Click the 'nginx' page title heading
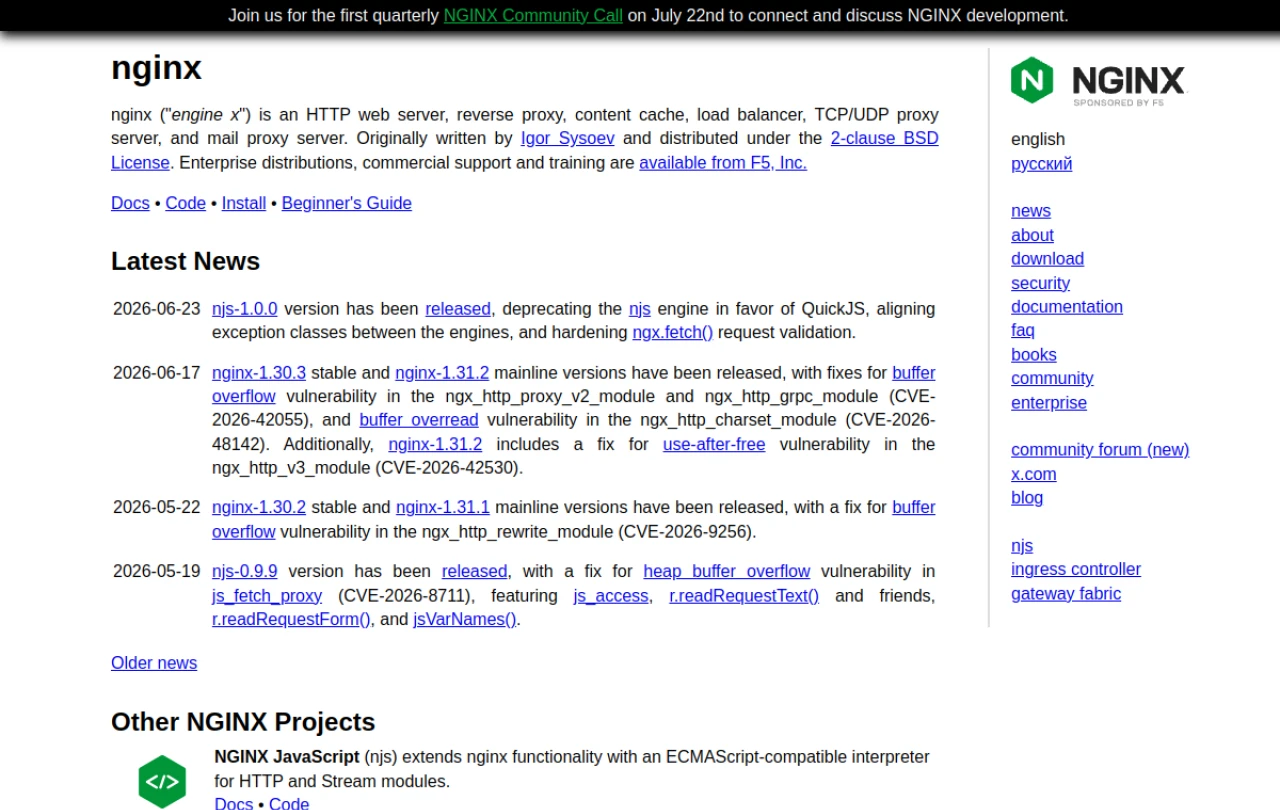Image resolution: width=1280 pixels, height=810 pixels. point(156,67)
